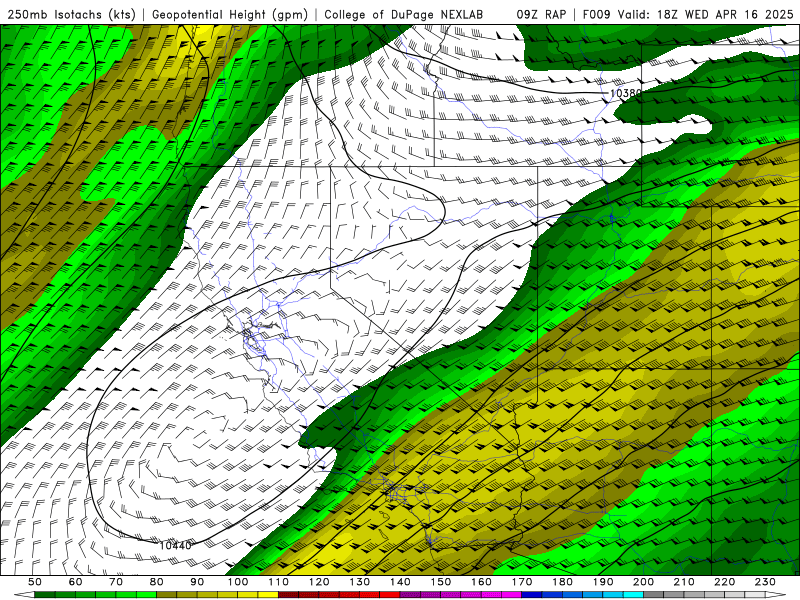Click the 130 value on the color scale
800x600 pixels.
[x=359, y=582]
